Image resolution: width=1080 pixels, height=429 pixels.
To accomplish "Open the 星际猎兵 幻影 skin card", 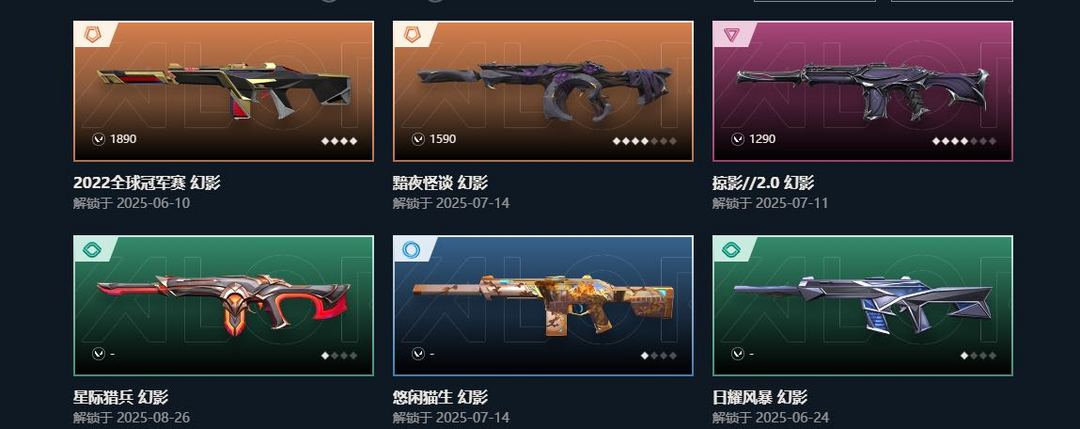I will tap(224, 306).
